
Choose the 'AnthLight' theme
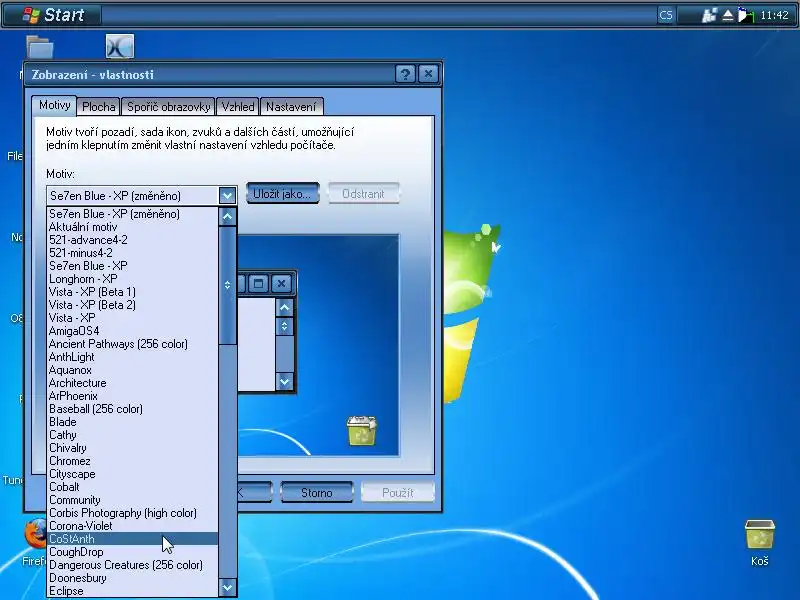pos(133,357)
